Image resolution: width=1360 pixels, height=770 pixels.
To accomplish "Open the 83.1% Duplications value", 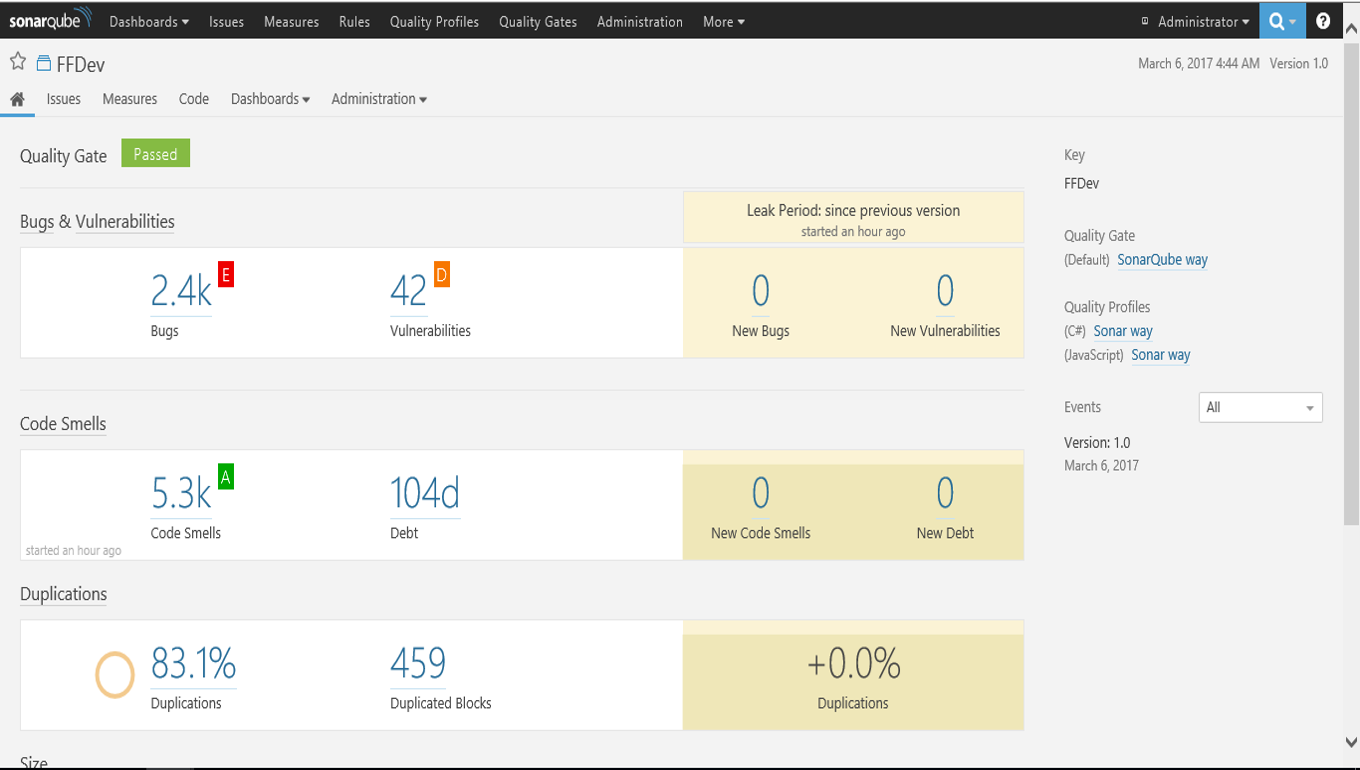I will point(193,663).
